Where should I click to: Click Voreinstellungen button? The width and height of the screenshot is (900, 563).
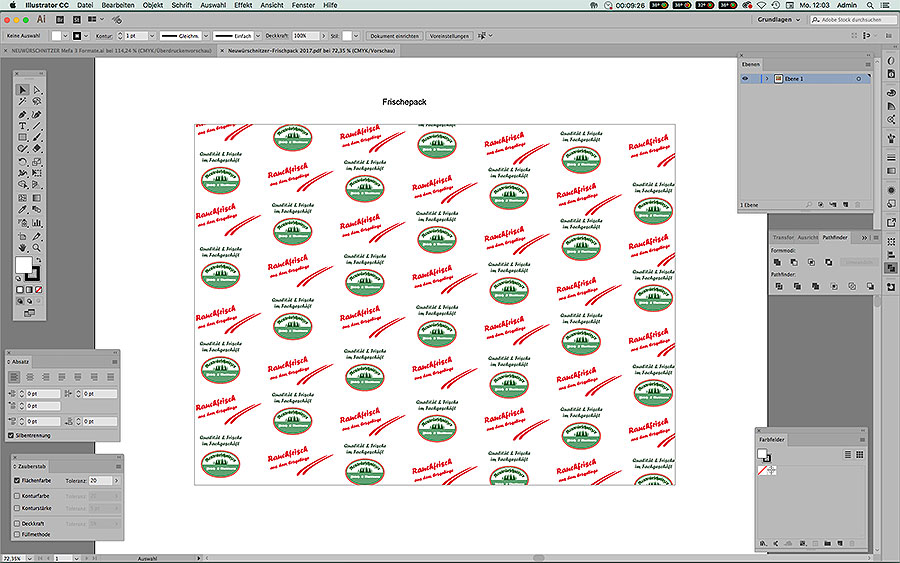(x=449, y=36)
